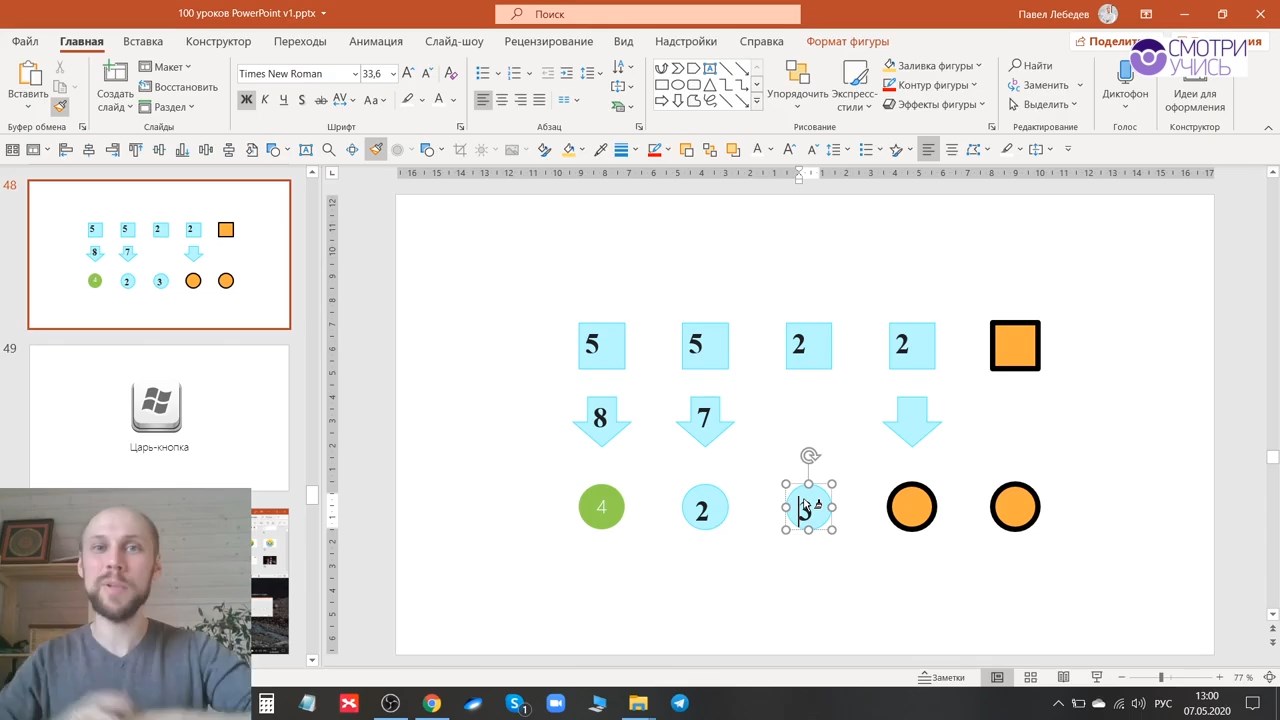
Task: Expand the Макет layout dropdown
Action: pos(187,67)
